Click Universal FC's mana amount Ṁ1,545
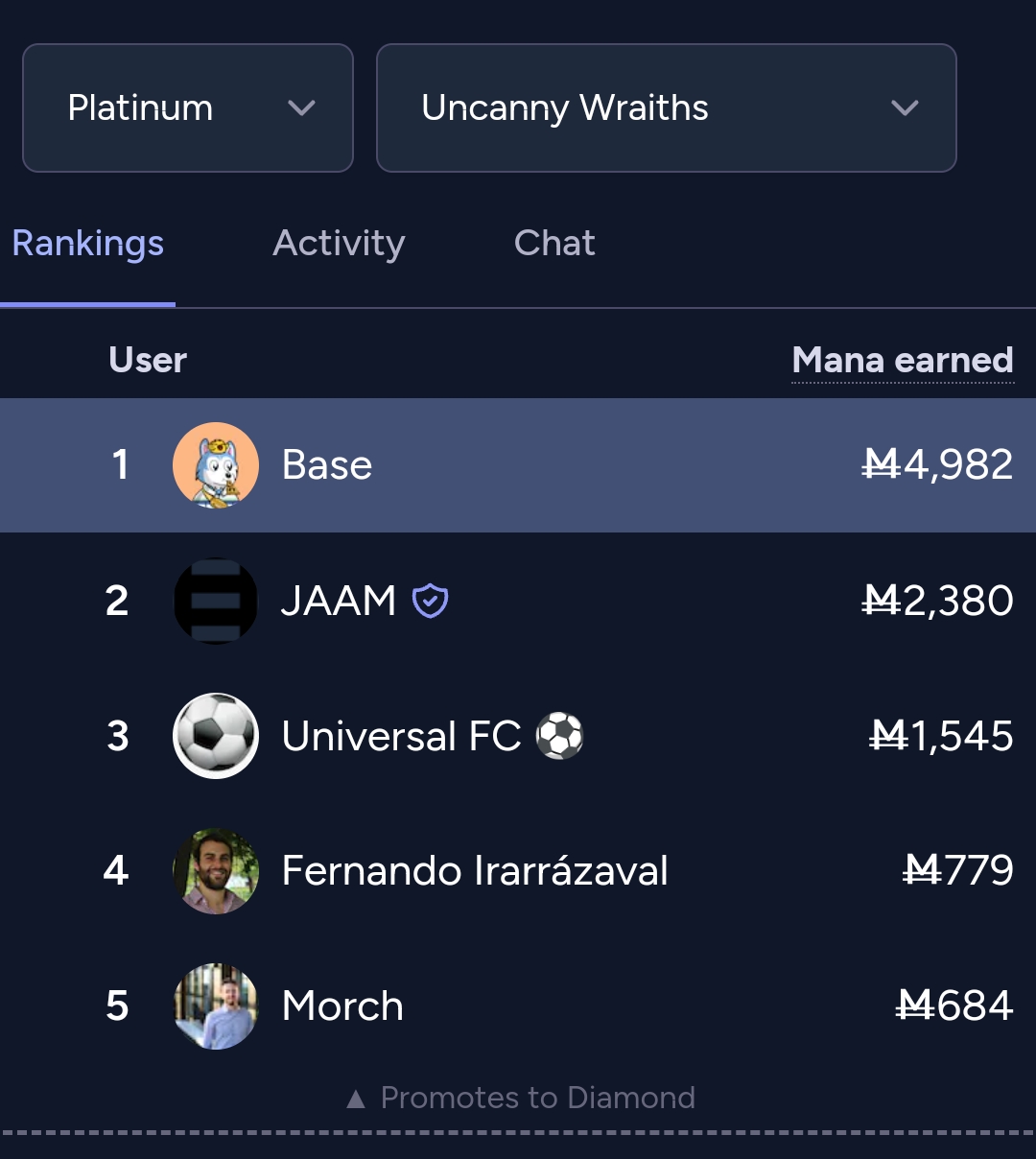This screenshot has width=1036, height=1159. tap(941, 736)
